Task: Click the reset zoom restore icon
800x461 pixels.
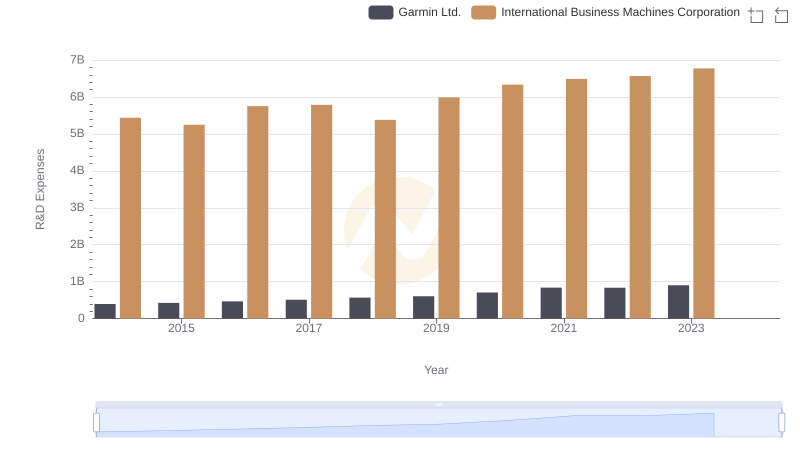Action: click(x=781, y=15)
